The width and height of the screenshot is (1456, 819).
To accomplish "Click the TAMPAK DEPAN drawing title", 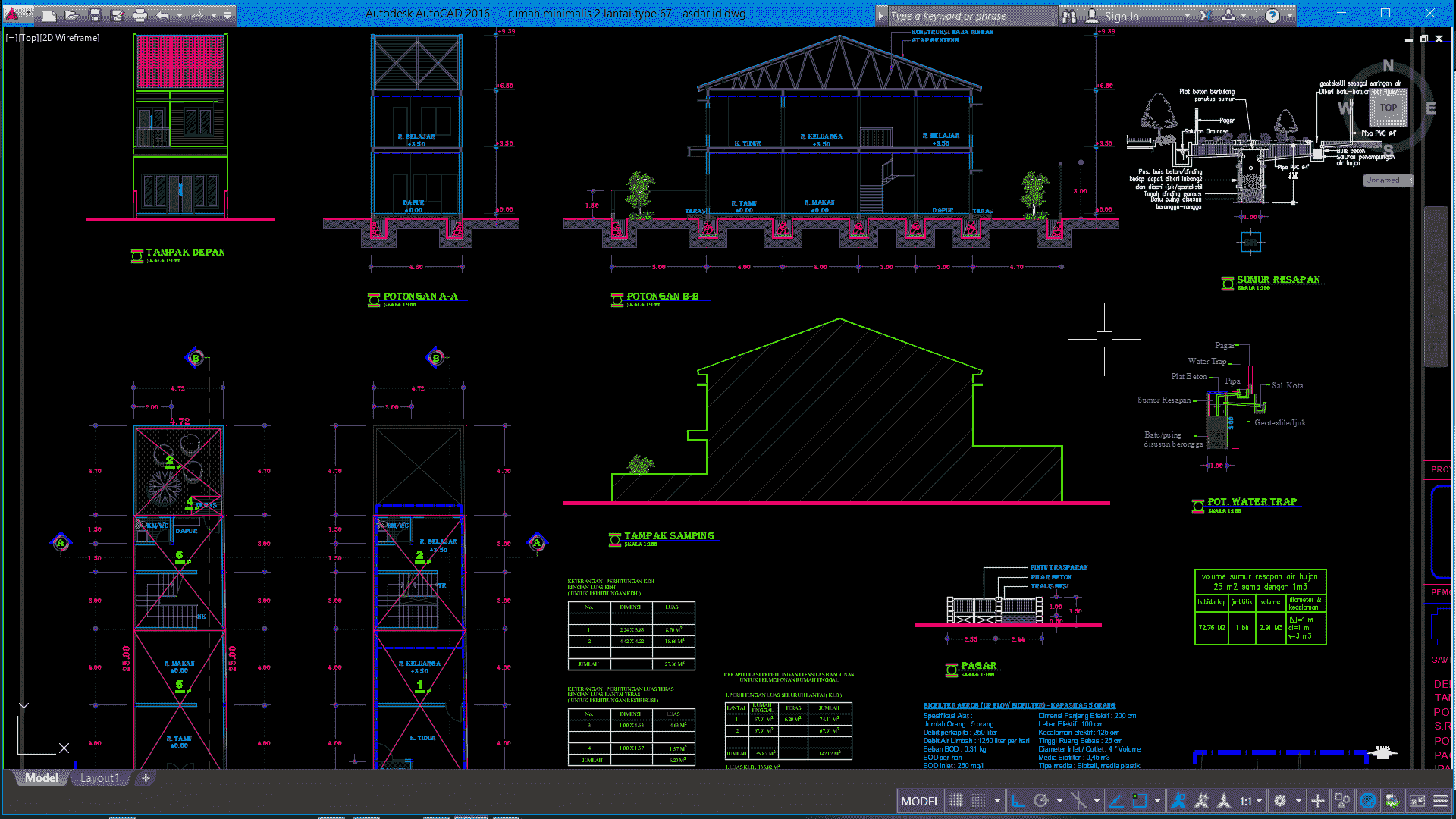I will [x=185, y=253].
